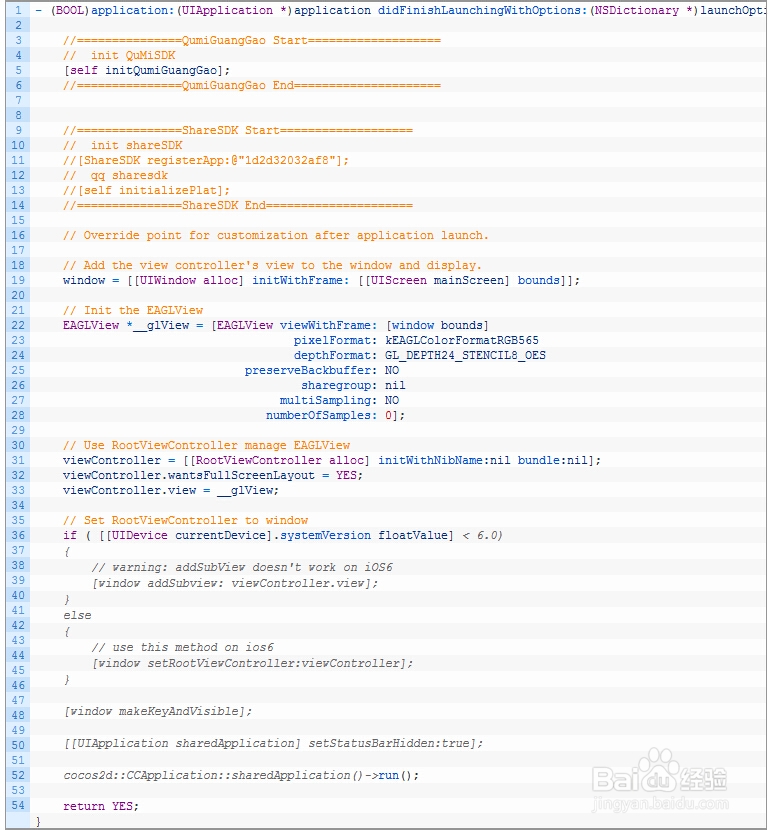Click line number 5 in the gutter
Screen dimensions: 772x830
click(19, 70)
